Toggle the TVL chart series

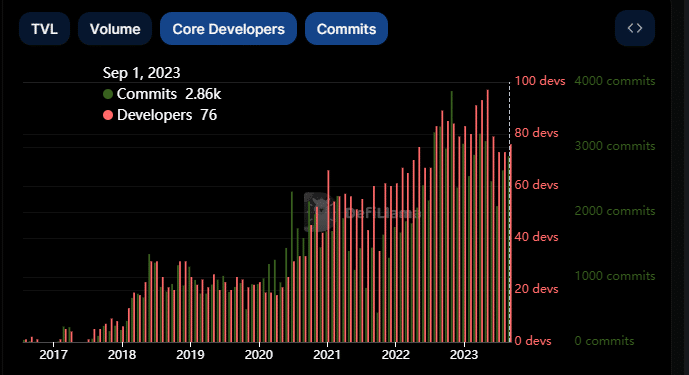(x=44, y=29)
